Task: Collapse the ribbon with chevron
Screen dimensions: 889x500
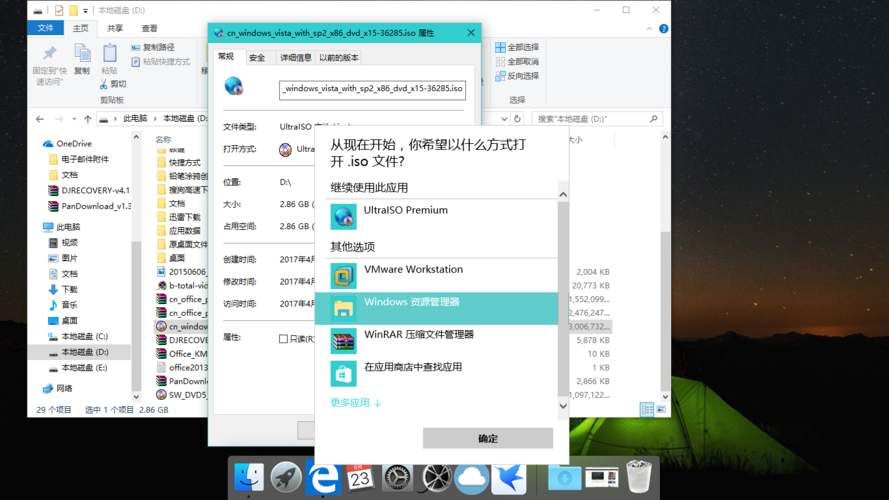Action: pyautogui.click(x=649, y=29)
